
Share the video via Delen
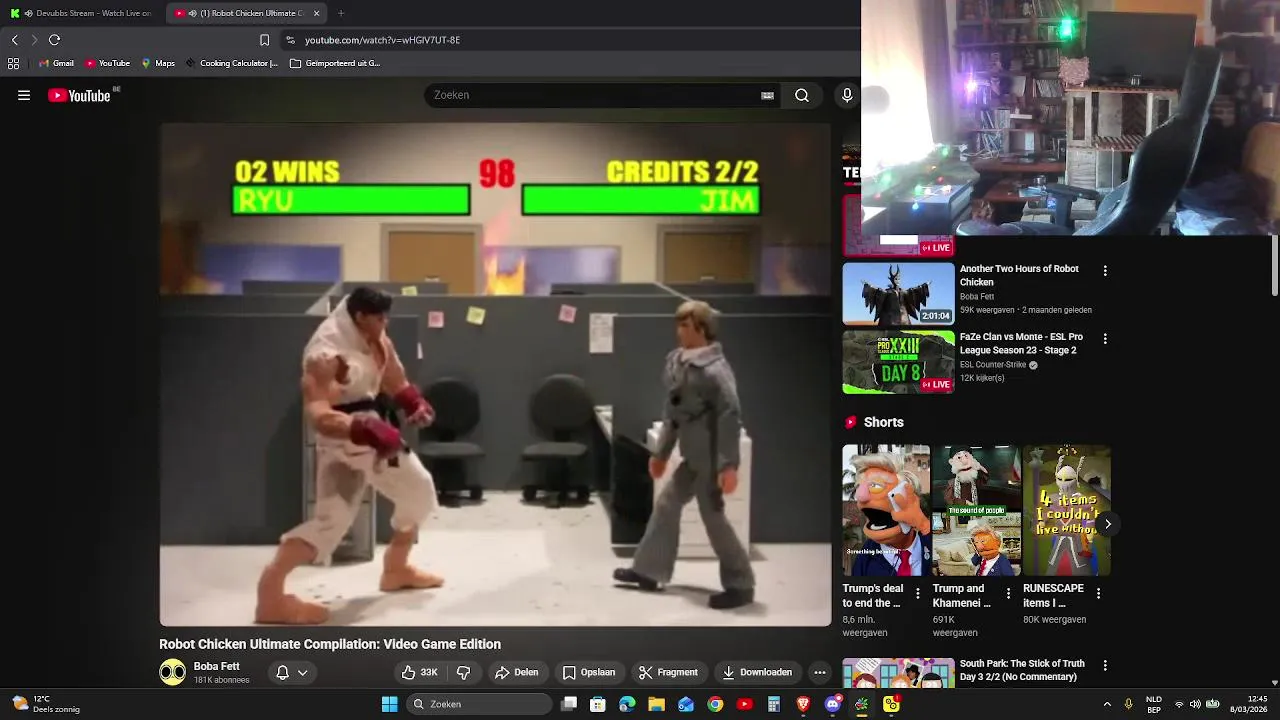coord(517,672)
